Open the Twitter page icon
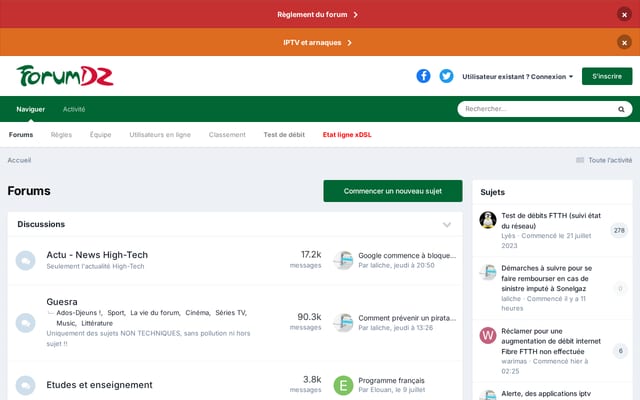Image resolution: width=640 pixels, height=400 pixels. (x=446, y=76)
